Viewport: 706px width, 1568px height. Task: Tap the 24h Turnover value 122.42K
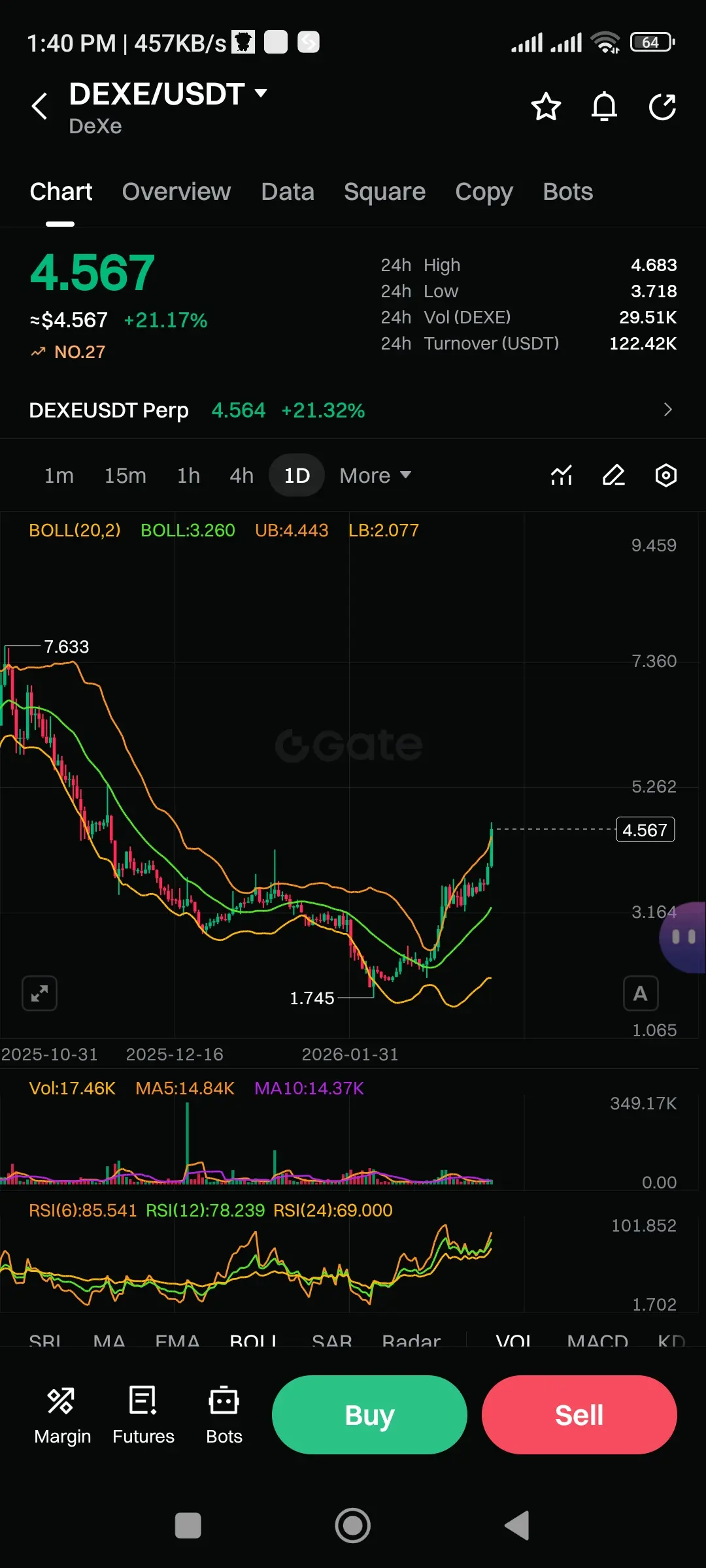(643, 344)
